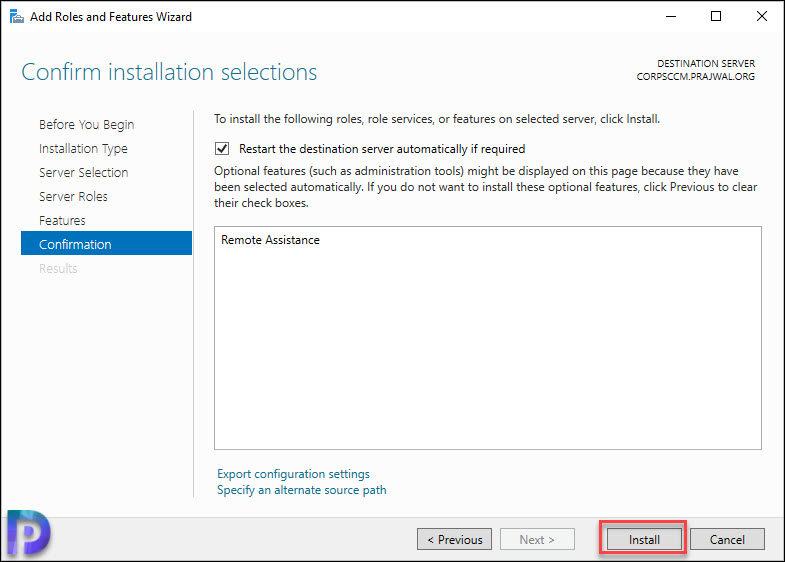
Task: Toggle Restart the destination server automatically checkbox
Action: [222, 149]
